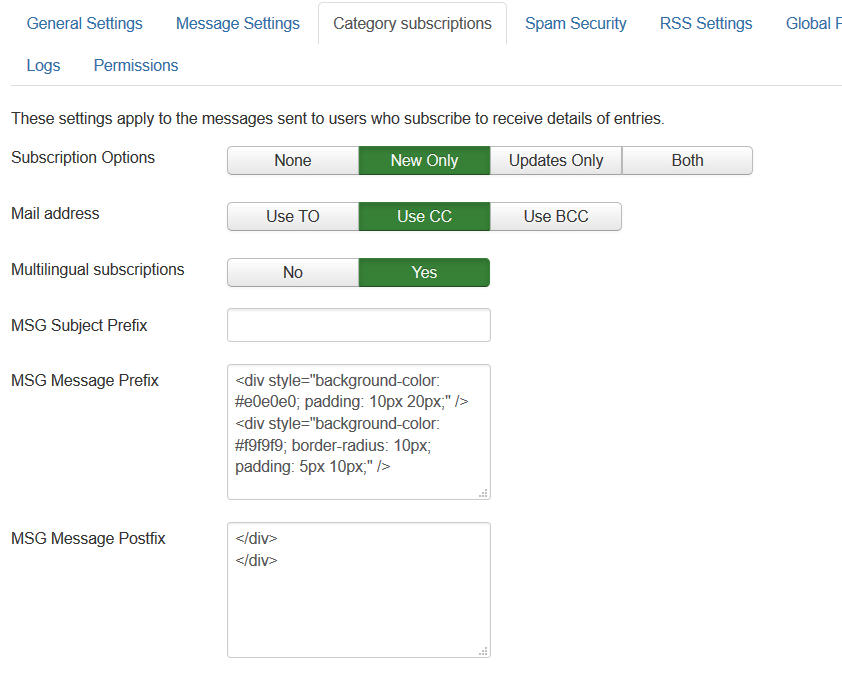Set Subscription Options to None
This screenshot has width=842, height=690.
coord(293,161)
